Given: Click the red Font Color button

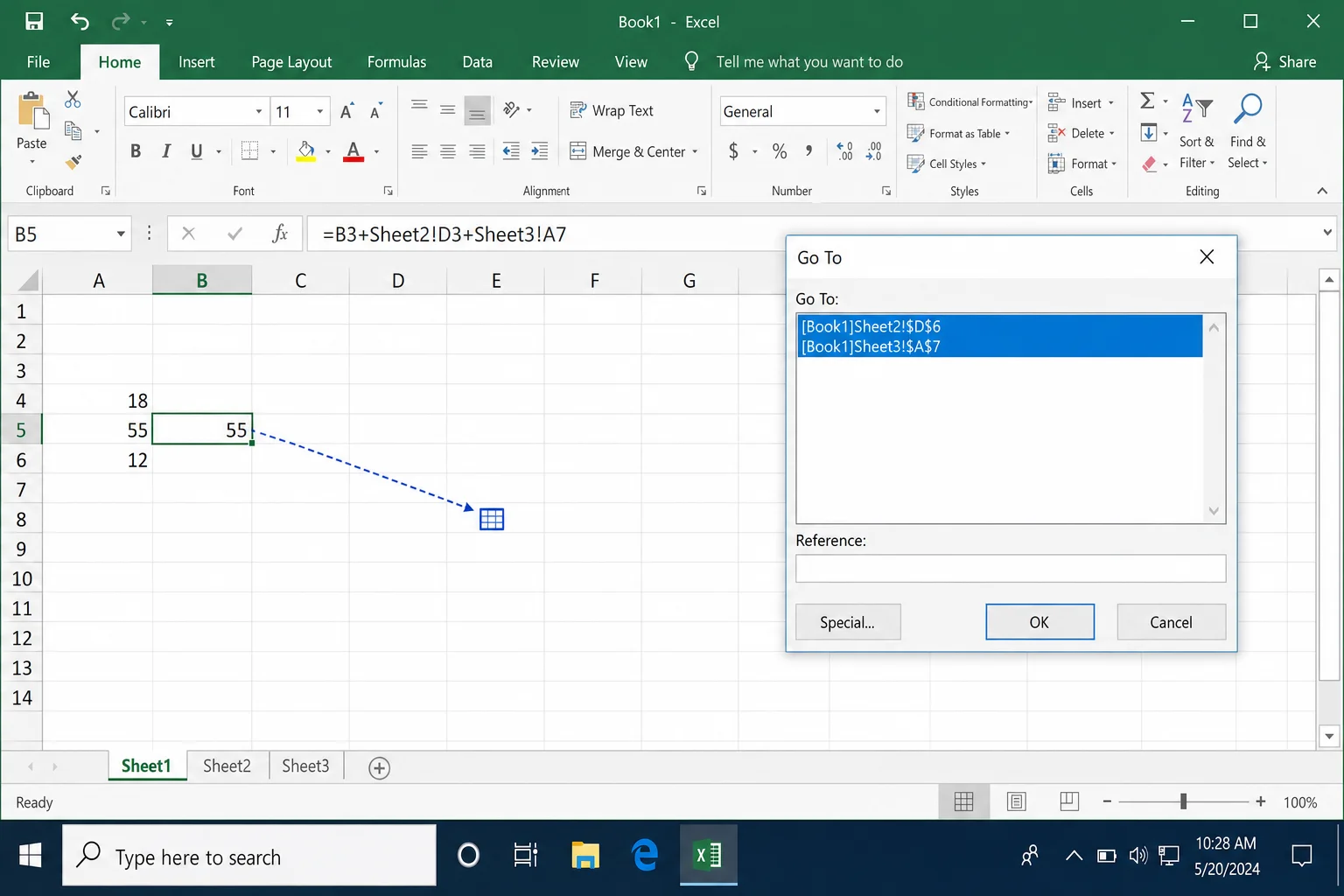Looking at the screenshot, I should coord(353,150).
